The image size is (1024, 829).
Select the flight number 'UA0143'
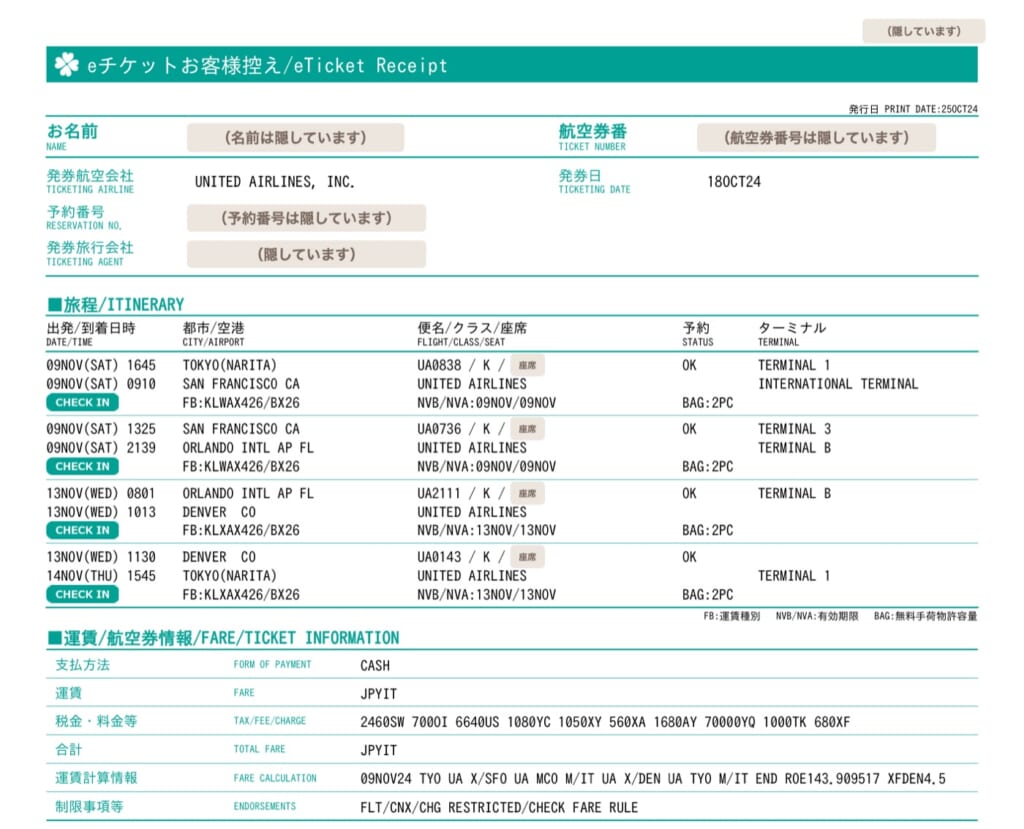(x=439, y=557)
